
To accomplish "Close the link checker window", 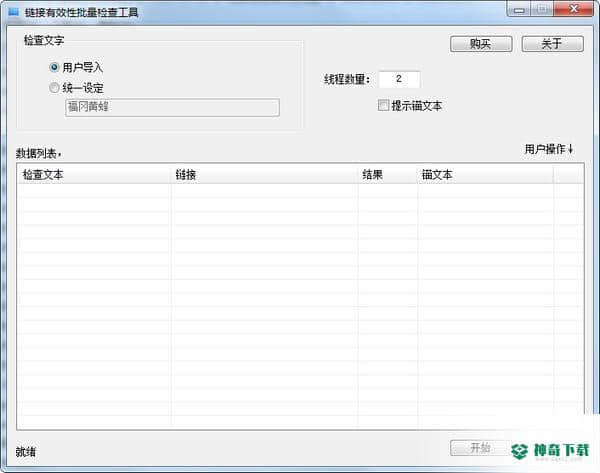I will pos(574,9).
